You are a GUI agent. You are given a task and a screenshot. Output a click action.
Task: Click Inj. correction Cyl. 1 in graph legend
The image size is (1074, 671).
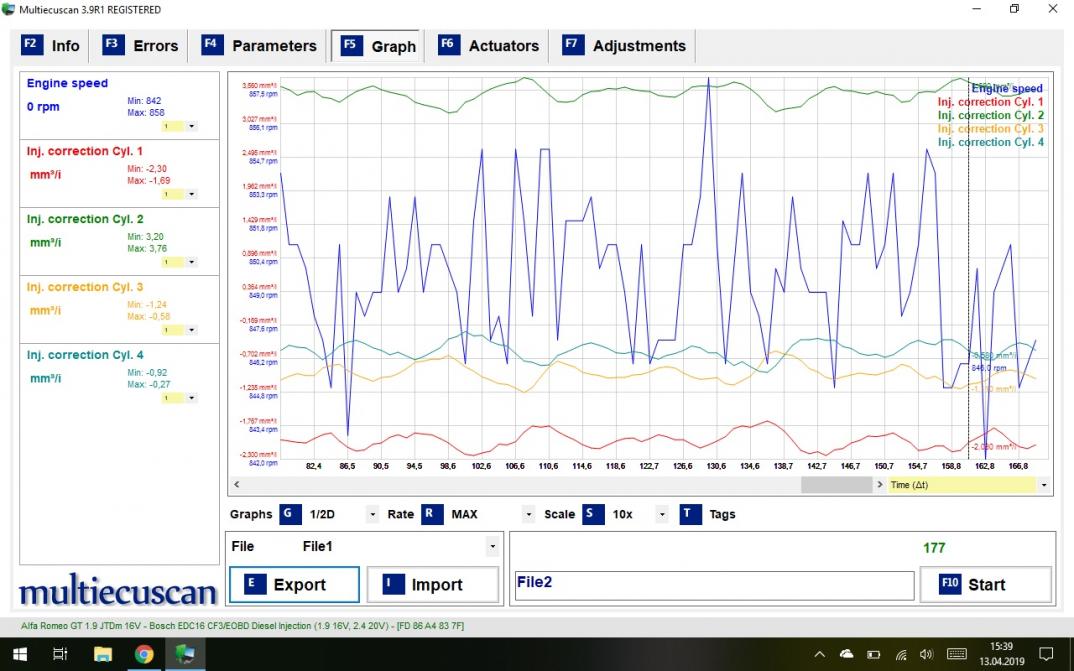click(x=990, y=102)
